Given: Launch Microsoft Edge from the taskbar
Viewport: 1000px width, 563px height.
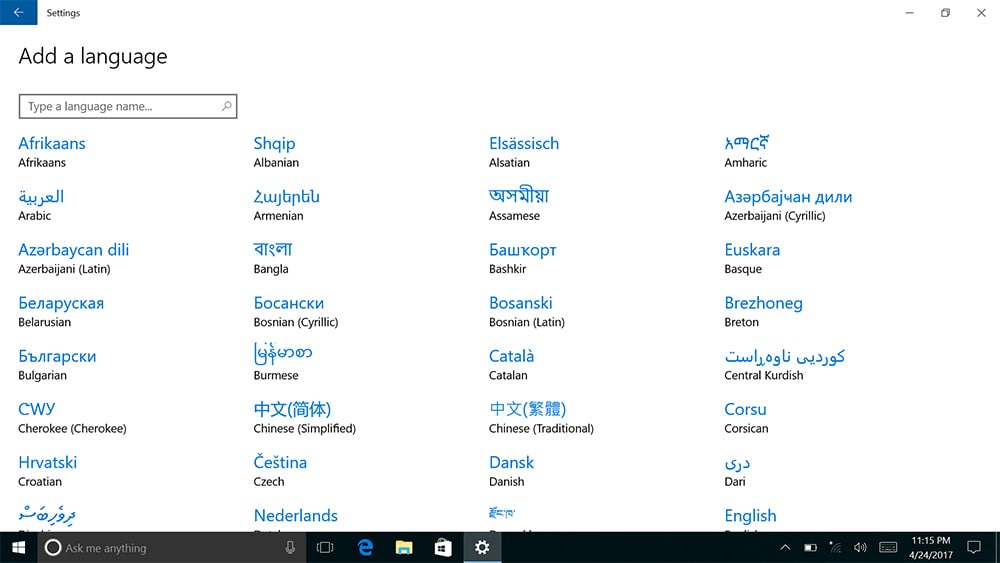Looking at the screenshot, I should (x=365, y=547).
